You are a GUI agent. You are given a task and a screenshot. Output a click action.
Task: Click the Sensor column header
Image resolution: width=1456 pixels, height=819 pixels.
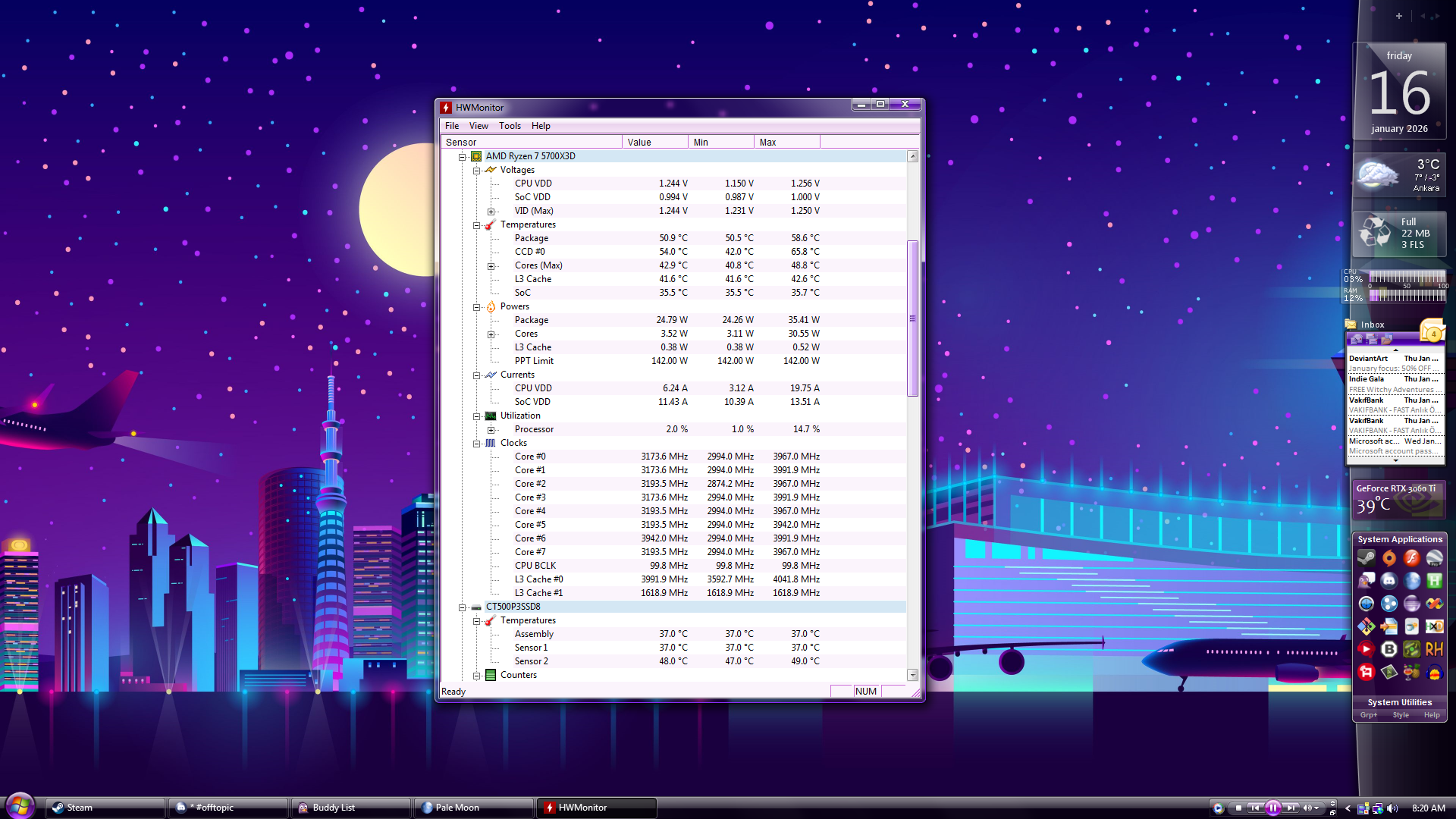pos(532,142)
